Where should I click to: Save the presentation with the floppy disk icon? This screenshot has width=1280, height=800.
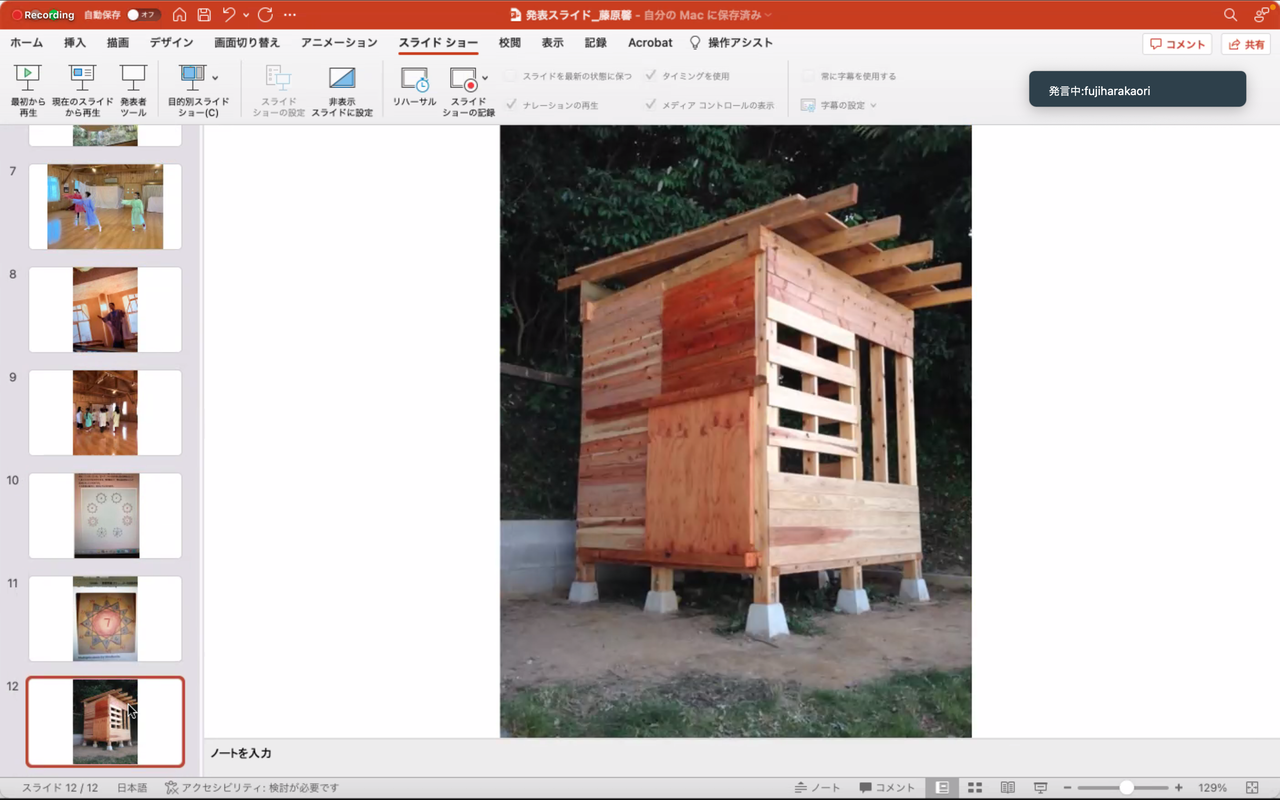204,15
